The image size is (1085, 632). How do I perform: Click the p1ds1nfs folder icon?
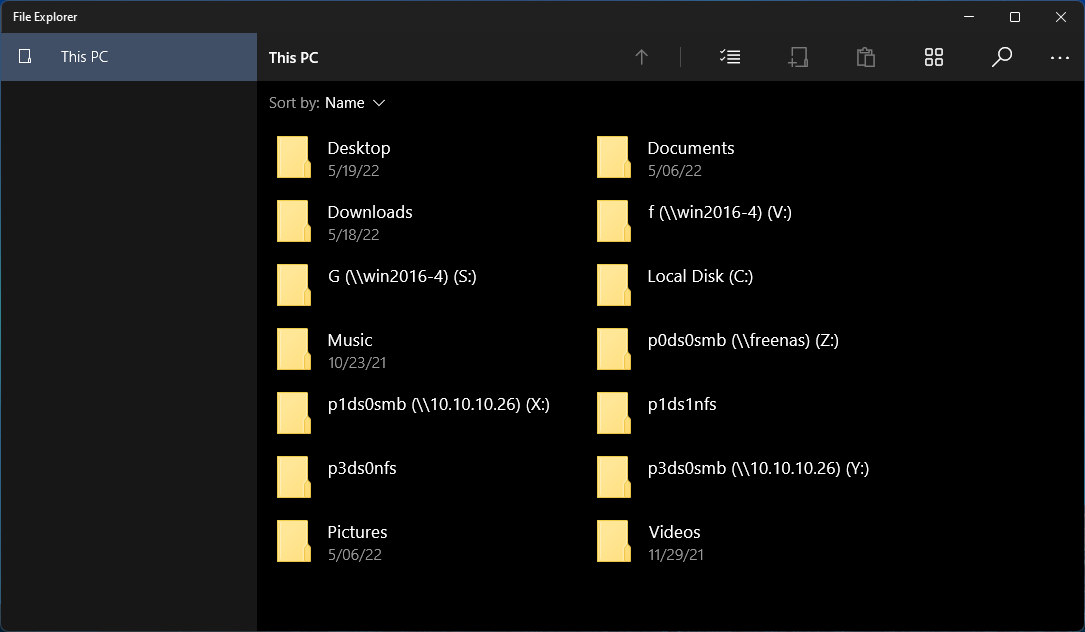[x=614, y=413]
